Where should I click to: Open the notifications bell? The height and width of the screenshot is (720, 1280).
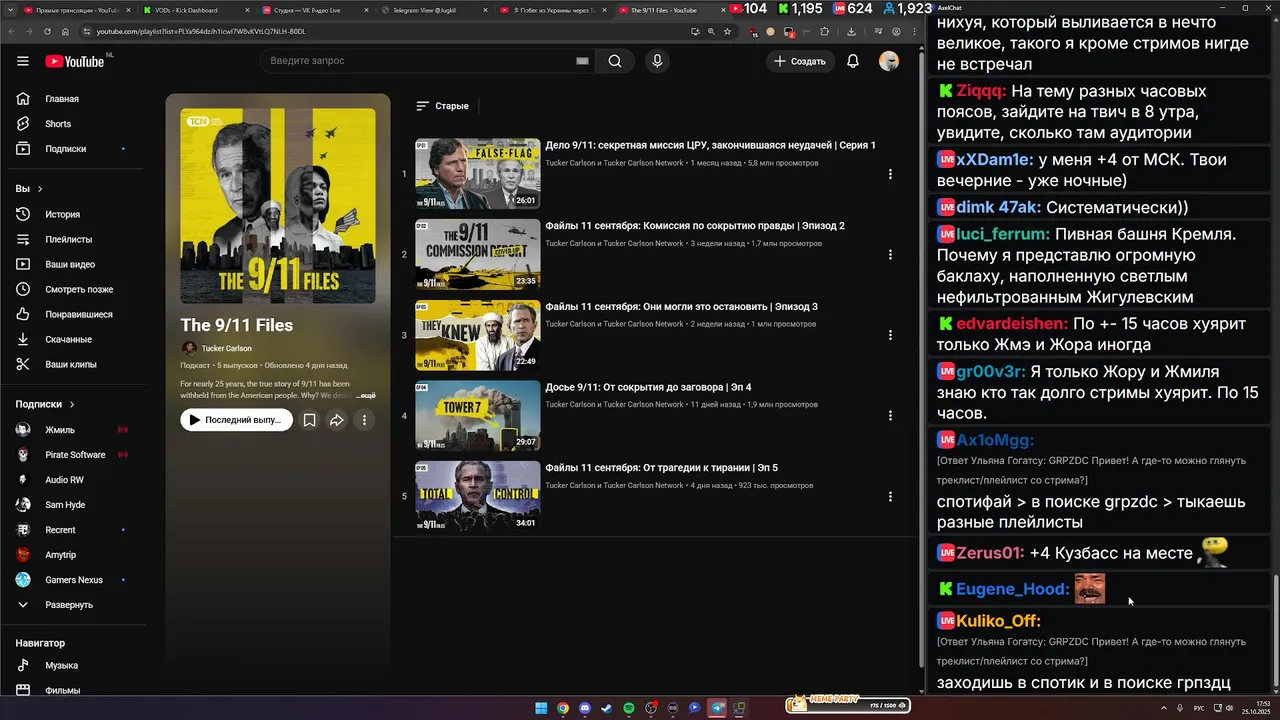click(853, 61)
